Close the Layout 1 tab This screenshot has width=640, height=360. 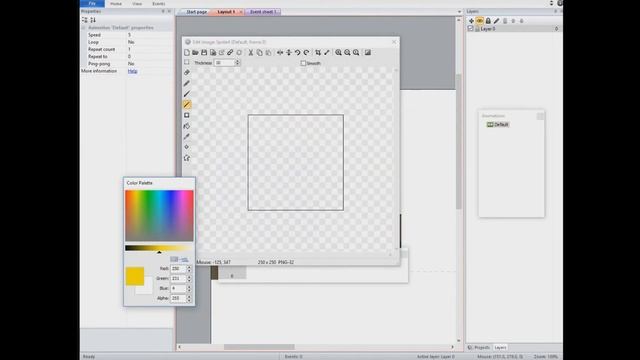tap(241, 12)
